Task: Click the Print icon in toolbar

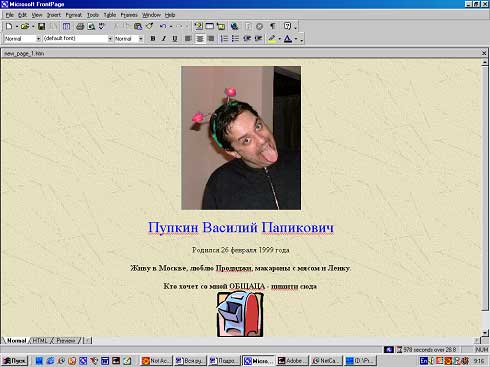Action: click(x=80, y=26)
